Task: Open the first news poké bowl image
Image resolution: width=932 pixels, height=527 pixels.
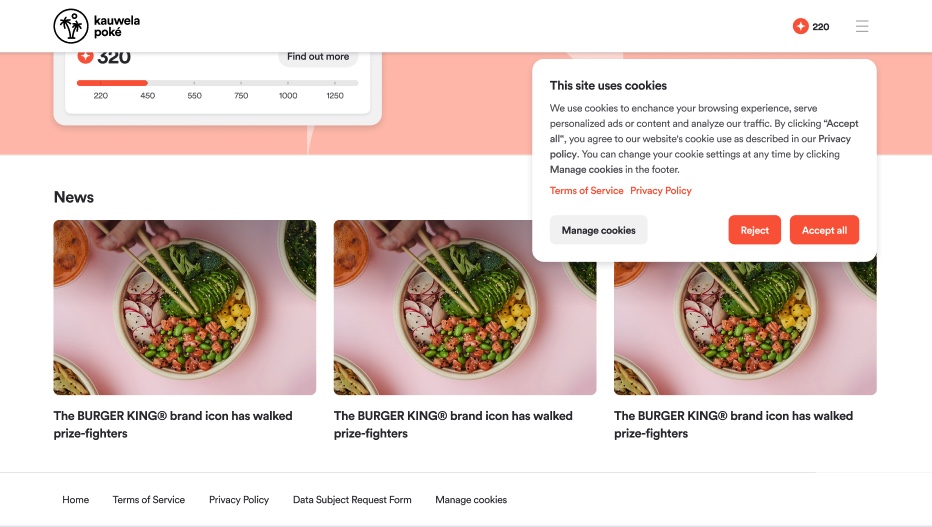Action: [x=185, y=307]
